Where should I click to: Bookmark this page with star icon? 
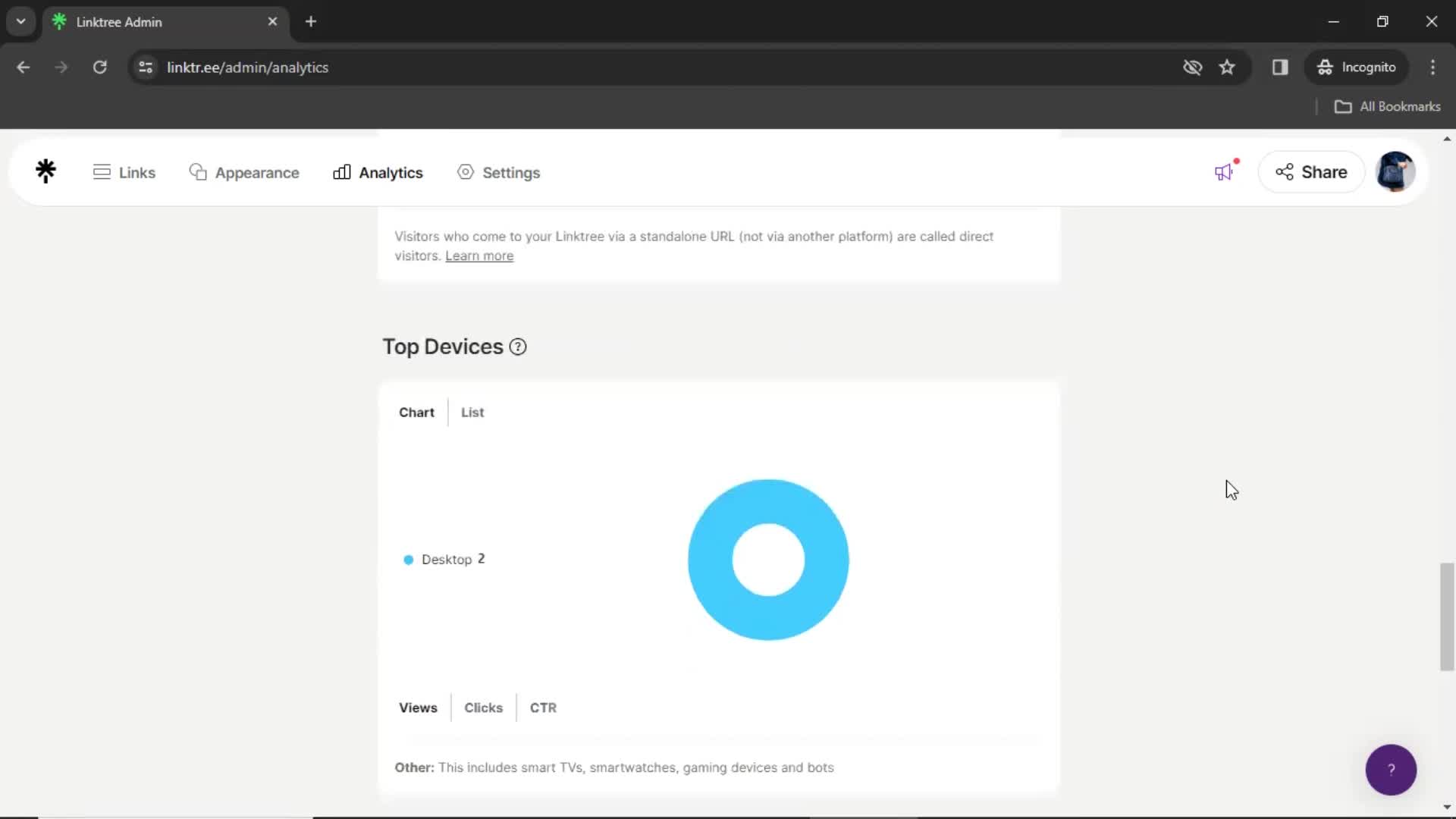point(1227,67)
